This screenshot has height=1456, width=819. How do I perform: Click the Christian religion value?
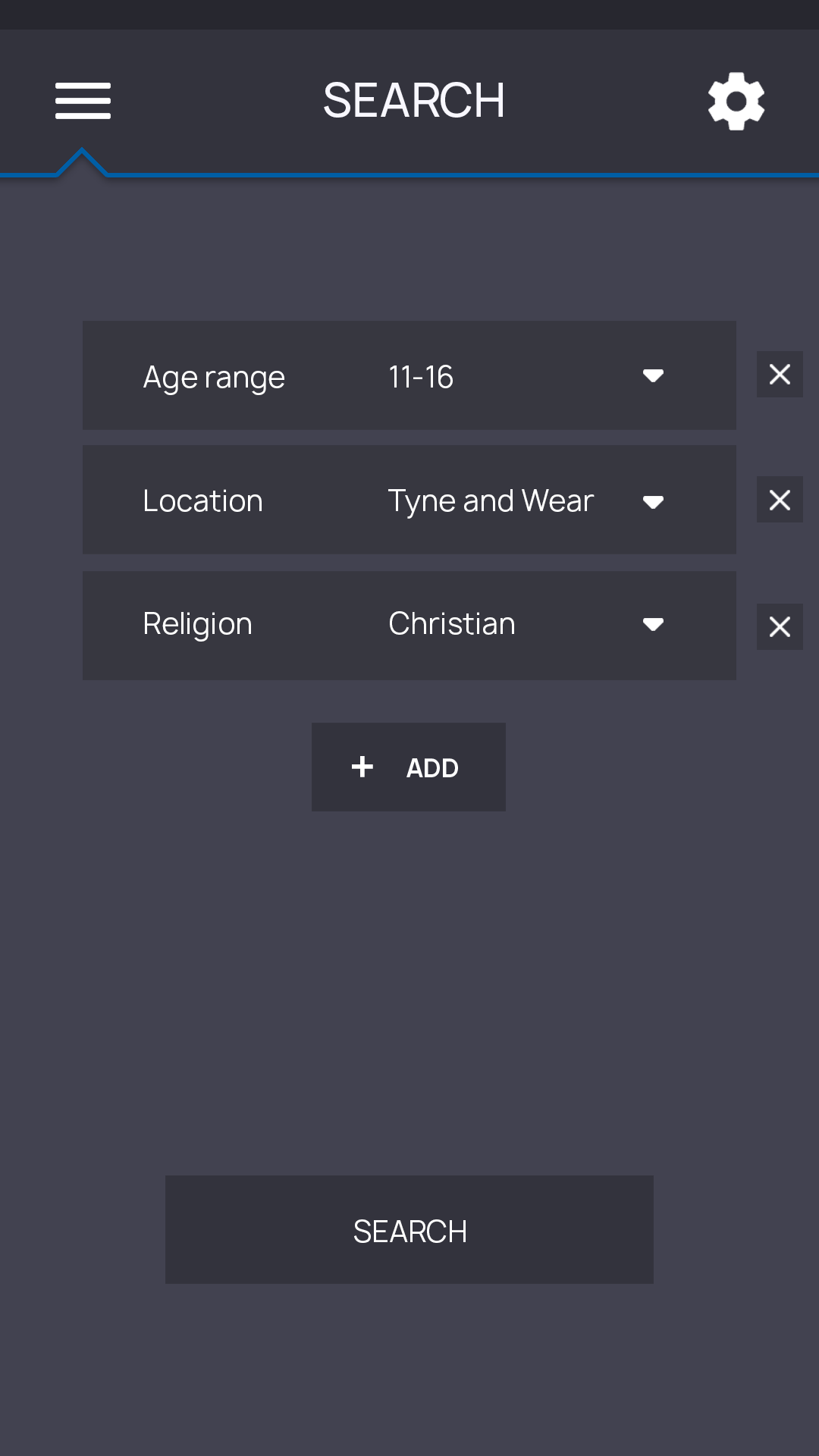452,624
